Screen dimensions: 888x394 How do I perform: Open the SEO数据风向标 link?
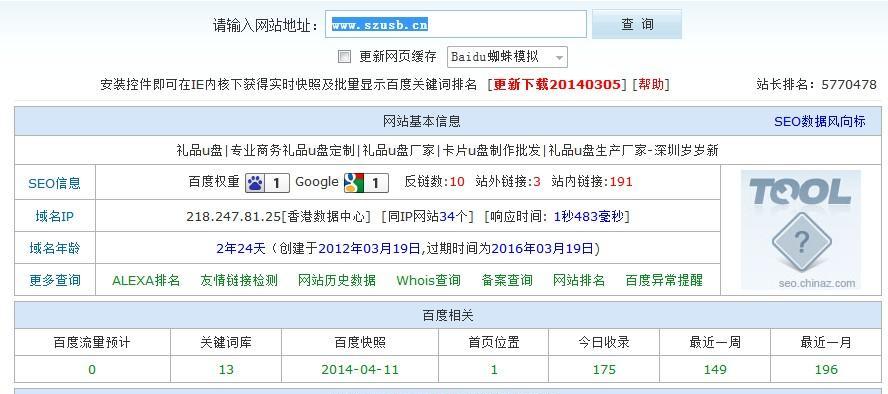[819, 121]
